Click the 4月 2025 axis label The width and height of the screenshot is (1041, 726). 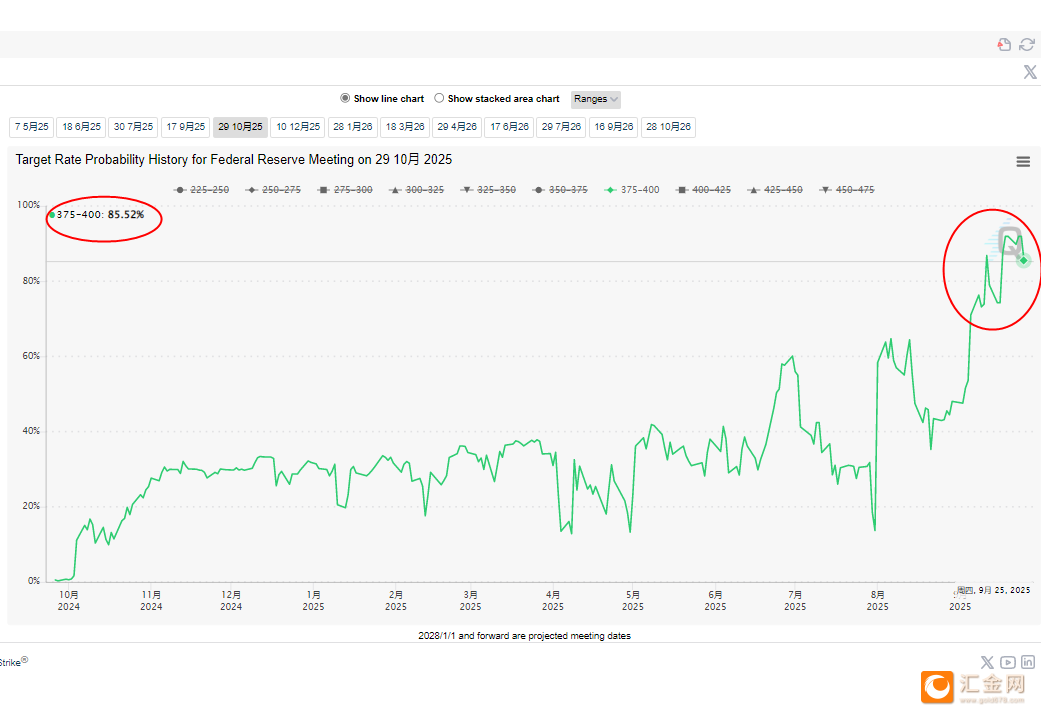coord(552,601)
